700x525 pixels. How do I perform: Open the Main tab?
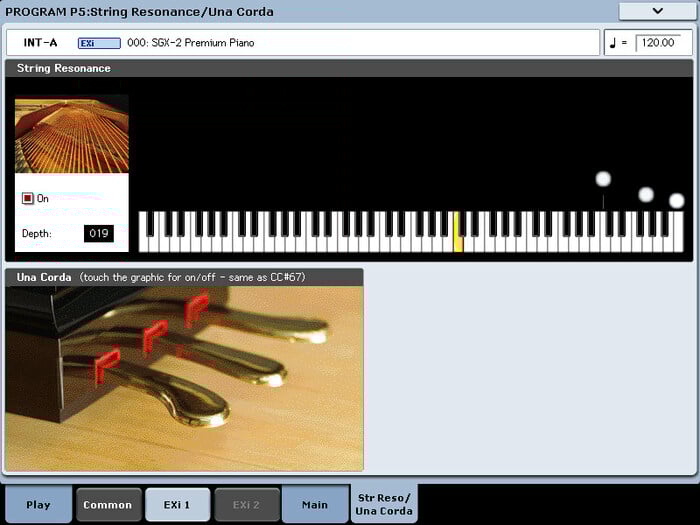click(x=315, y=504)
